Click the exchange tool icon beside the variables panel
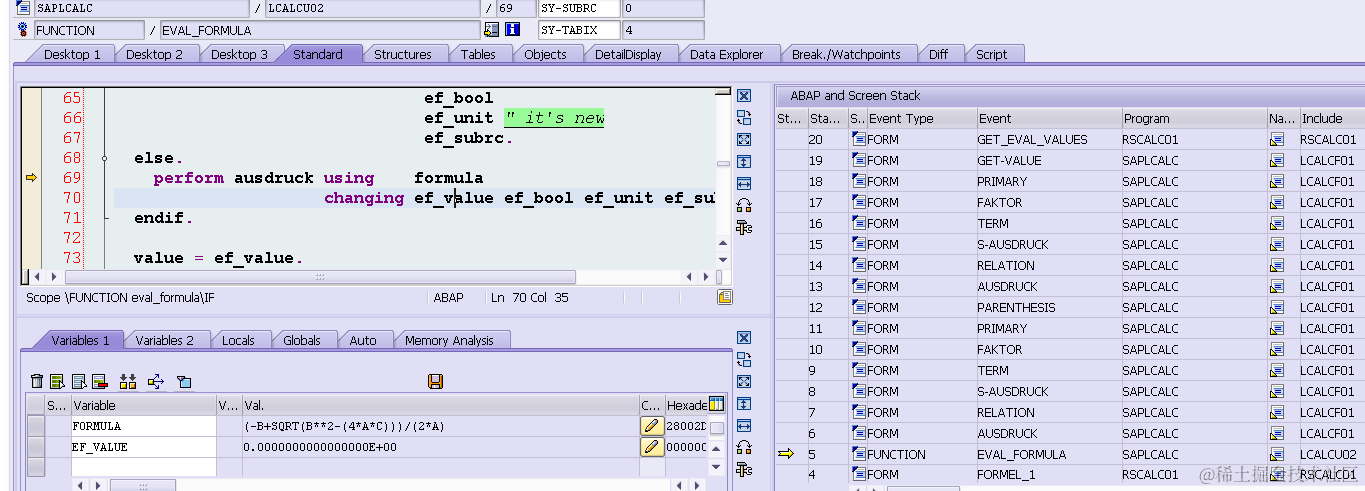Viewport: 1365px width, 491px height. tap(743, 360)
